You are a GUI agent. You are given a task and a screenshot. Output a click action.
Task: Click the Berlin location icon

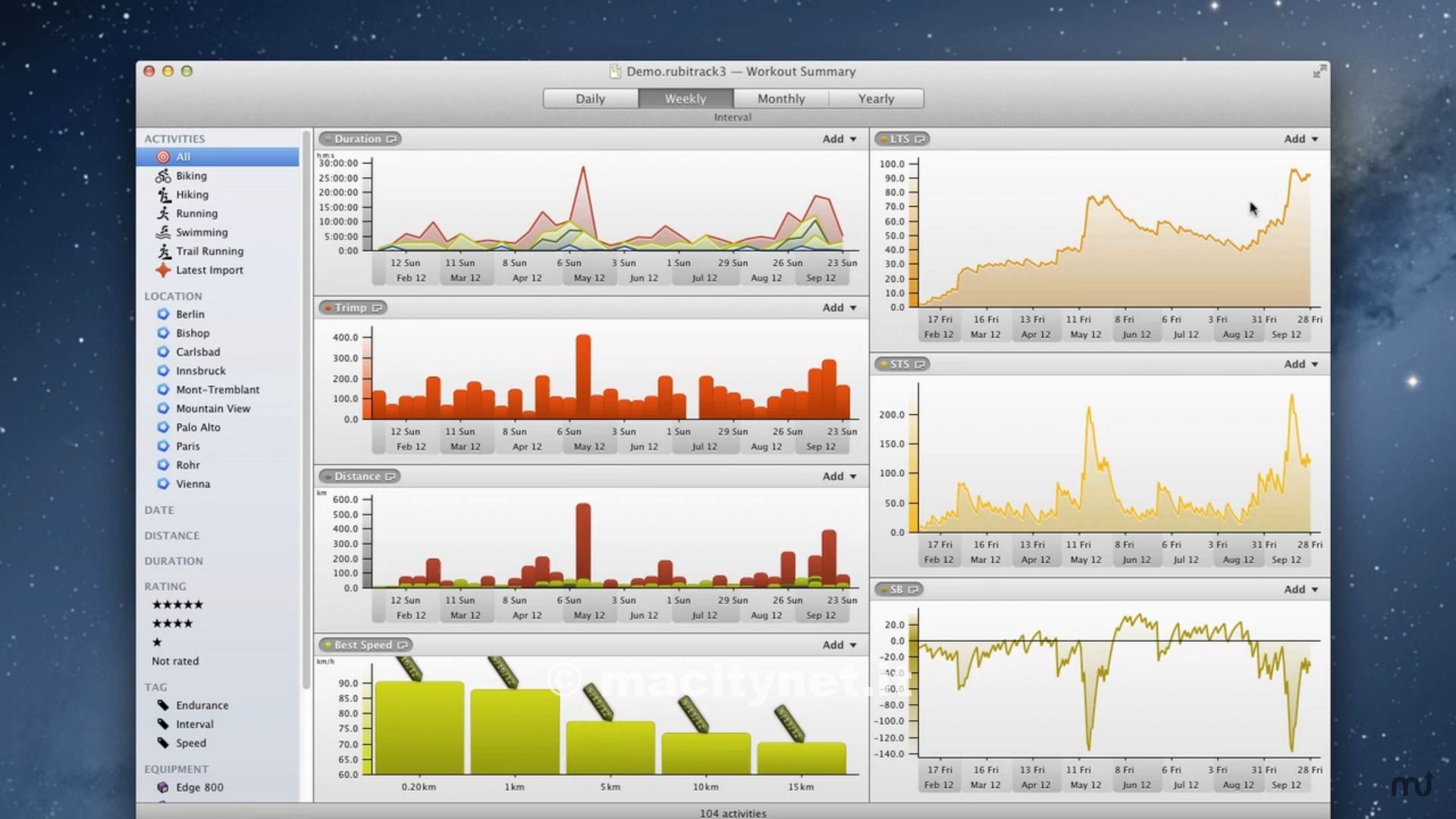tap(163, 314)
